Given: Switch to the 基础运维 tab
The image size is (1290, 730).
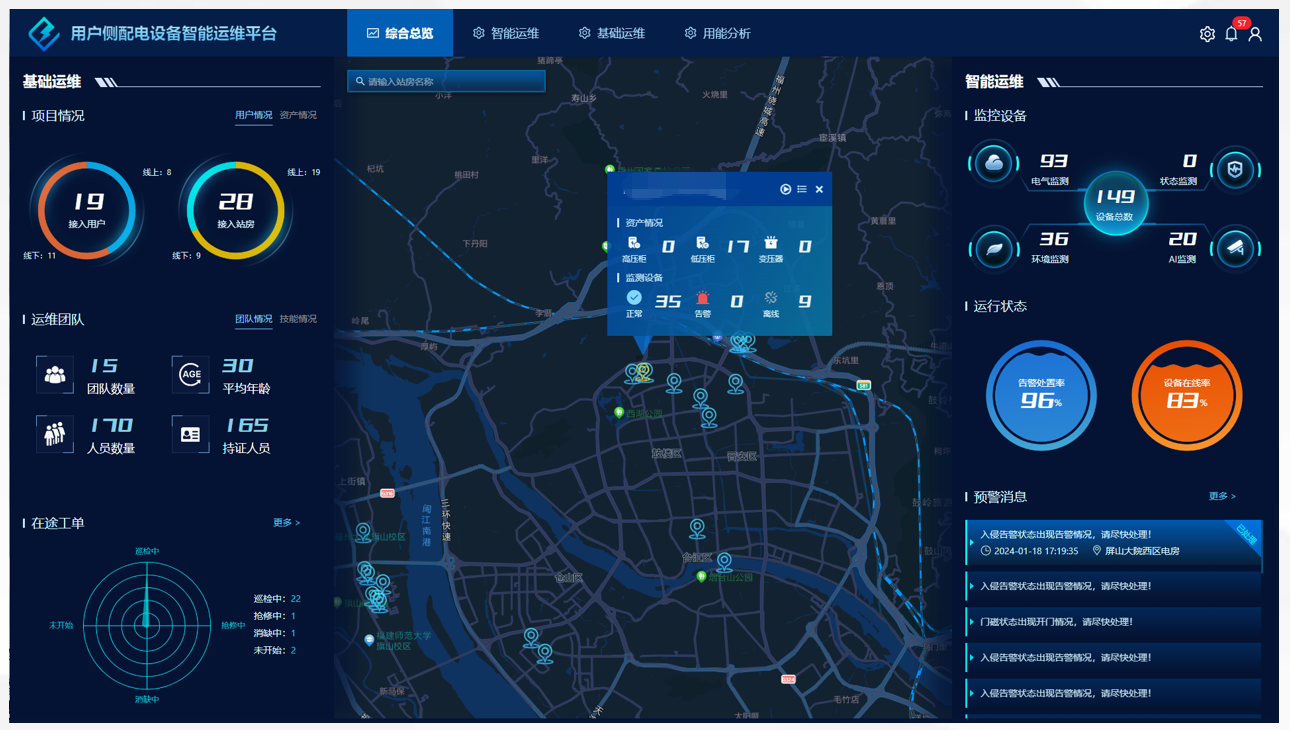Looking at the screenshot, I should pos(612,33).
